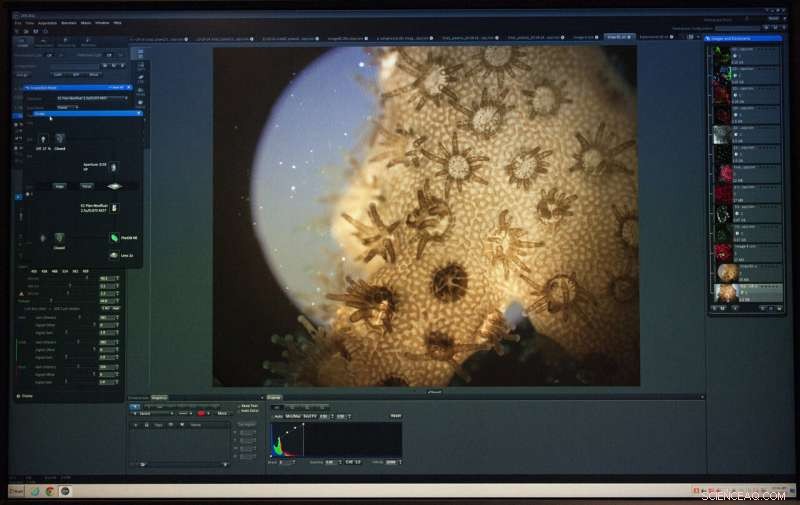Click the green reflector cube icon
The width and height of the screenshot is (800, 505).
[114, 237]
